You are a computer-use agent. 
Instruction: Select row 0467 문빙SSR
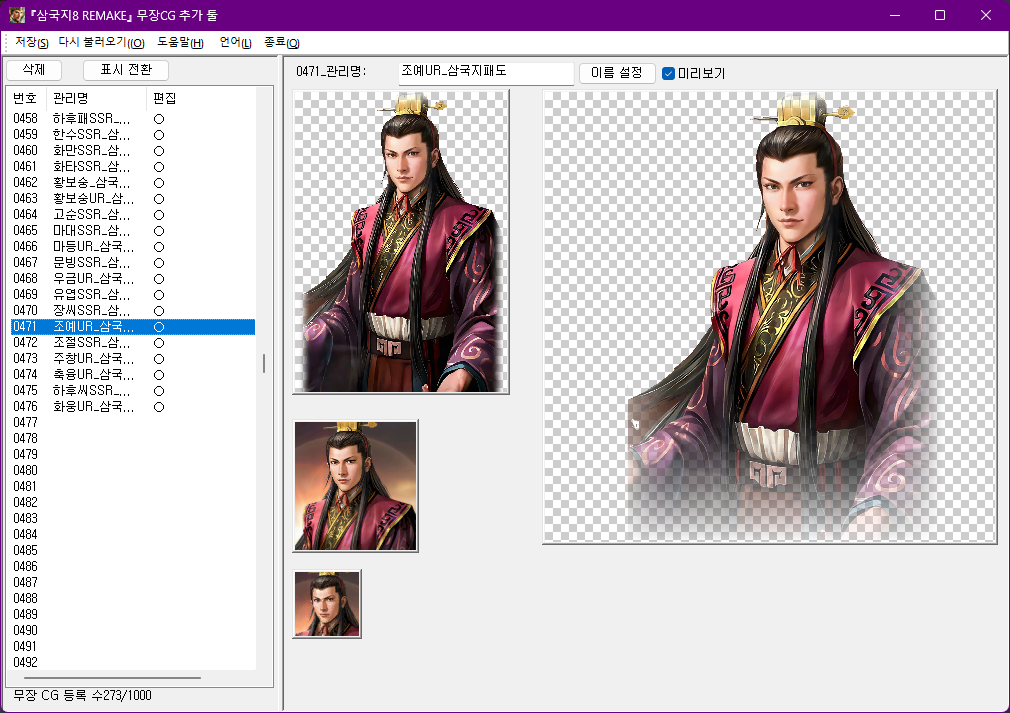click(x=133, y=262)
